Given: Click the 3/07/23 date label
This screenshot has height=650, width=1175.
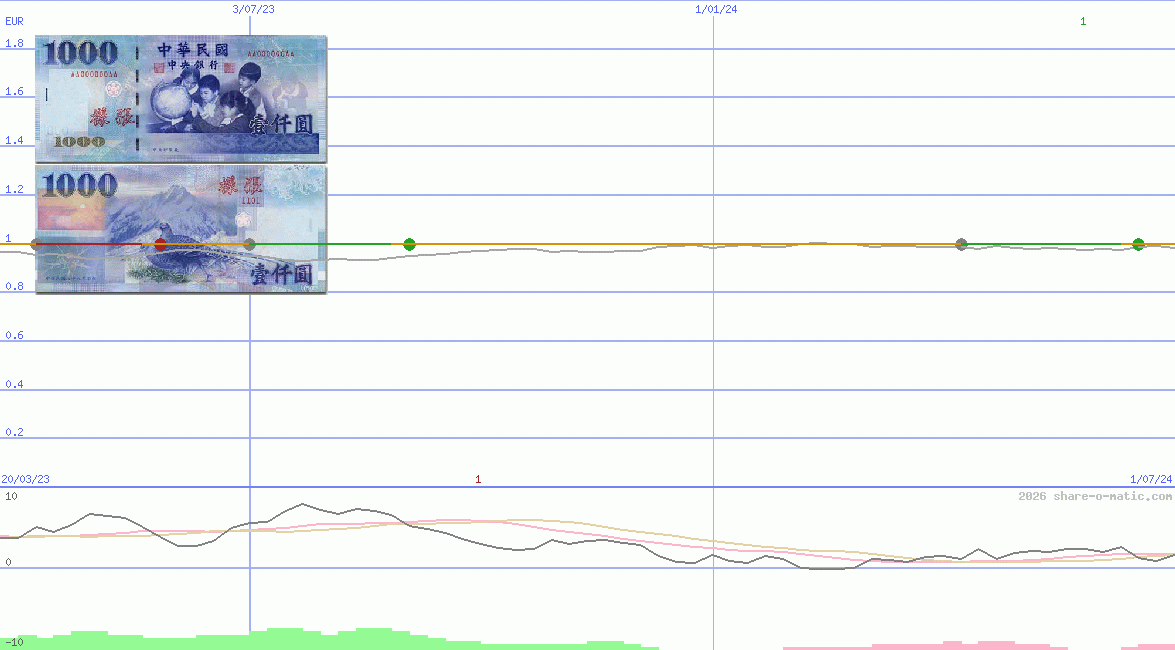Looking at the screenshot, I should coord(253,9).
